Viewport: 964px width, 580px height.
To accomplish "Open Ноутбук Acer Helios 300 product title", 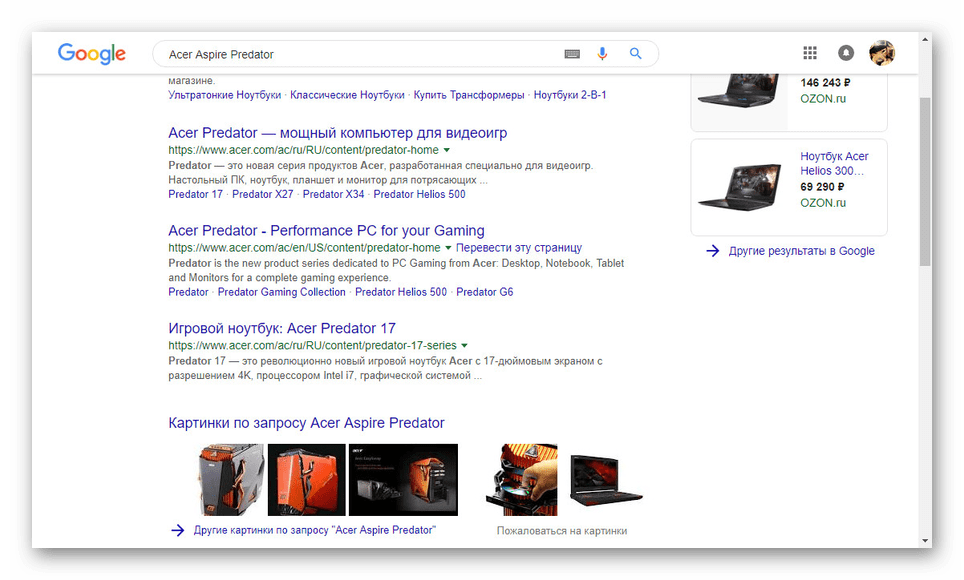I will 834,164.
